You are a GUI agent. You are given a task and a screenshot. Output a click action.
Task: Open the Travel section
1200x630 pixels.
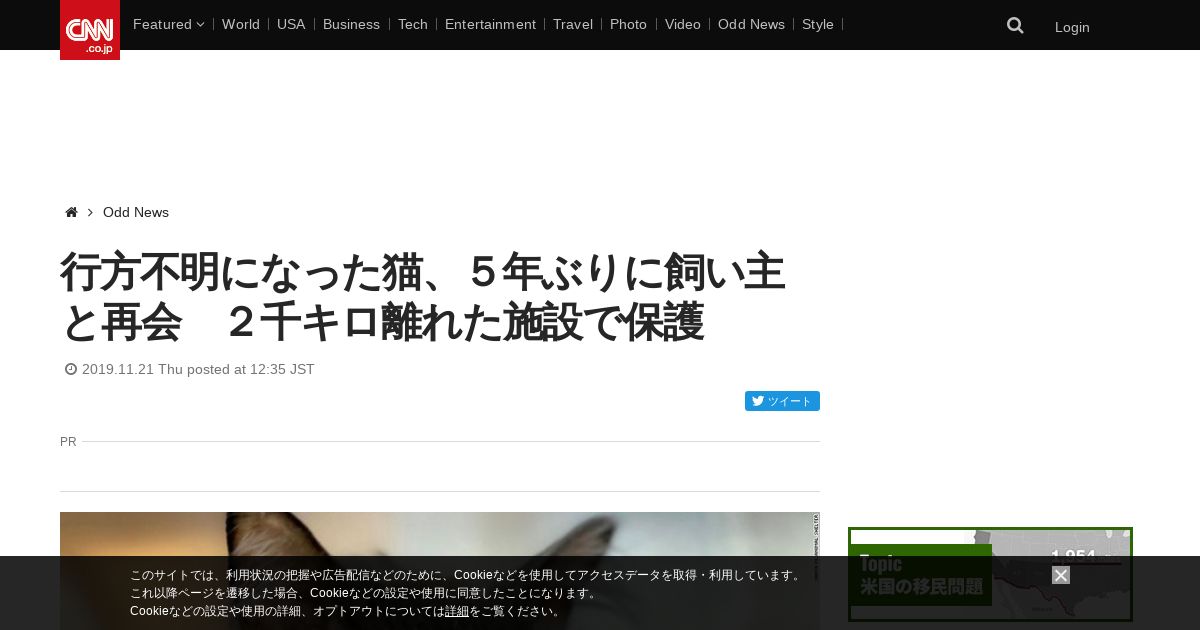(x=573, y=24)
